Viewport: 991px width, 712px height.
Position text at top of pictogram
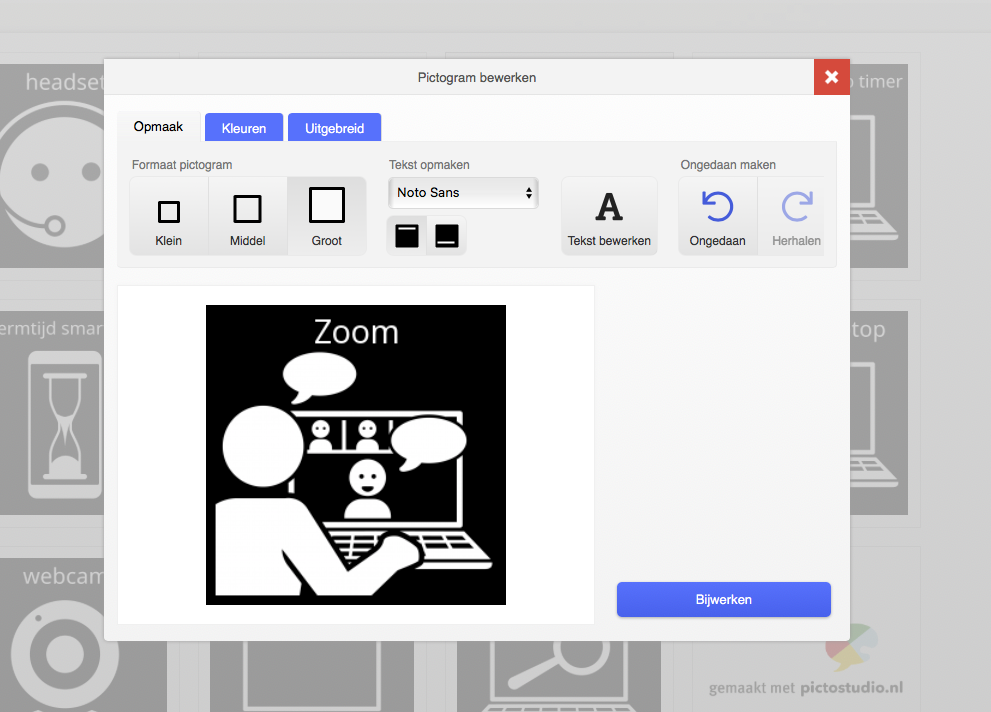click(x=406, y=235)
